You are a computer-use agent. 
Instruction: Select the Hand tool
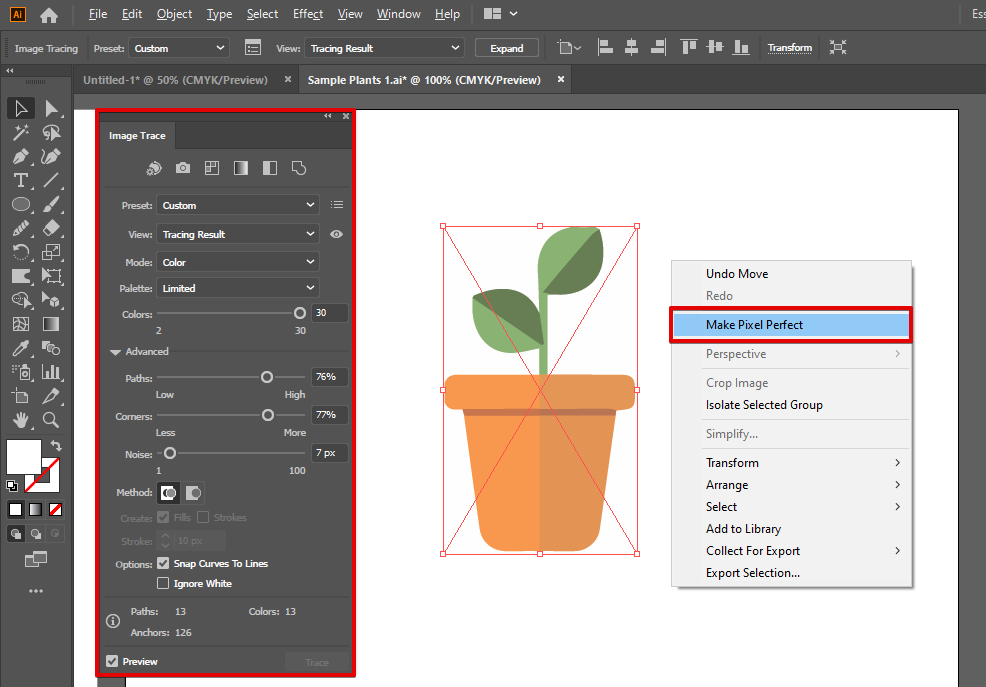point(20,420)
